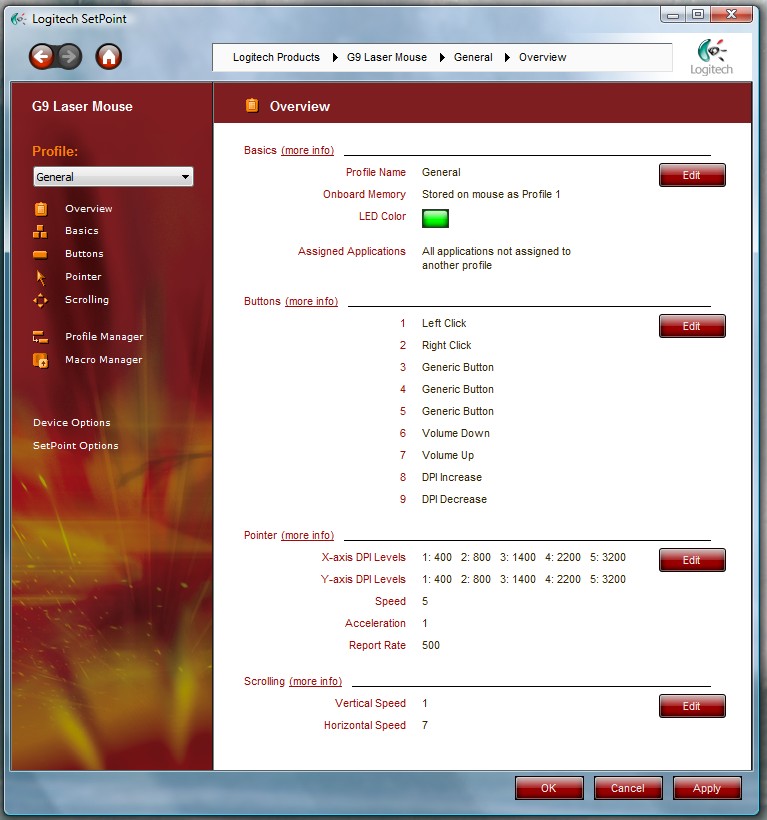This screenshot has height=820, width=767.
Task: Click the Y-axis DPI Levels label
Action: (363, 579)
